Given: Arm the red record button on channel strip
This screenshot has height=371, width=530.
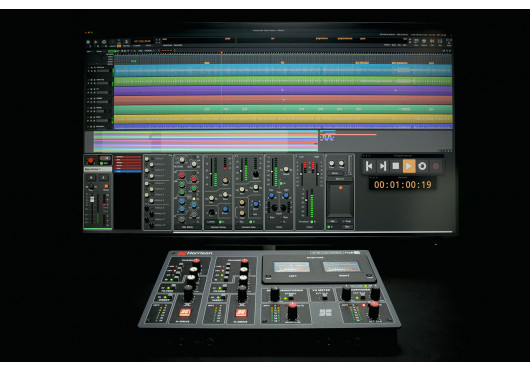Looking at the screenshot, I should pyautogui.click(x=91, y=160).
